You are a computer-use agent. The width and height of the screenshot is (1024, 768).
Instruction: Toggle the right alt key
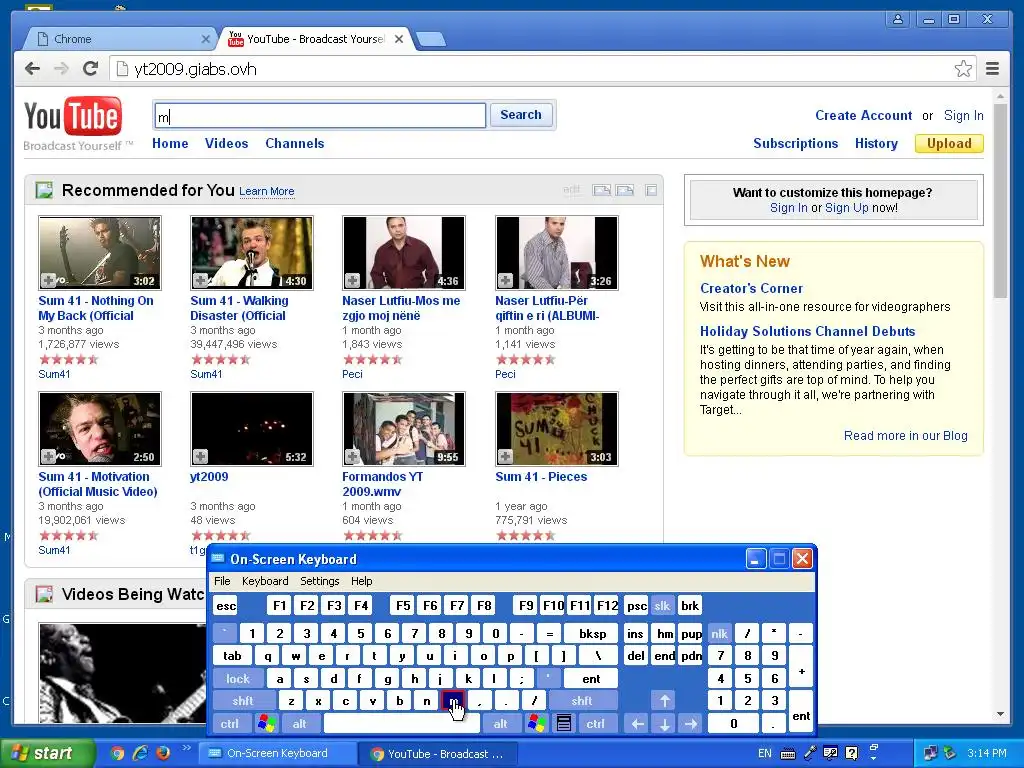tap(501, 724)
